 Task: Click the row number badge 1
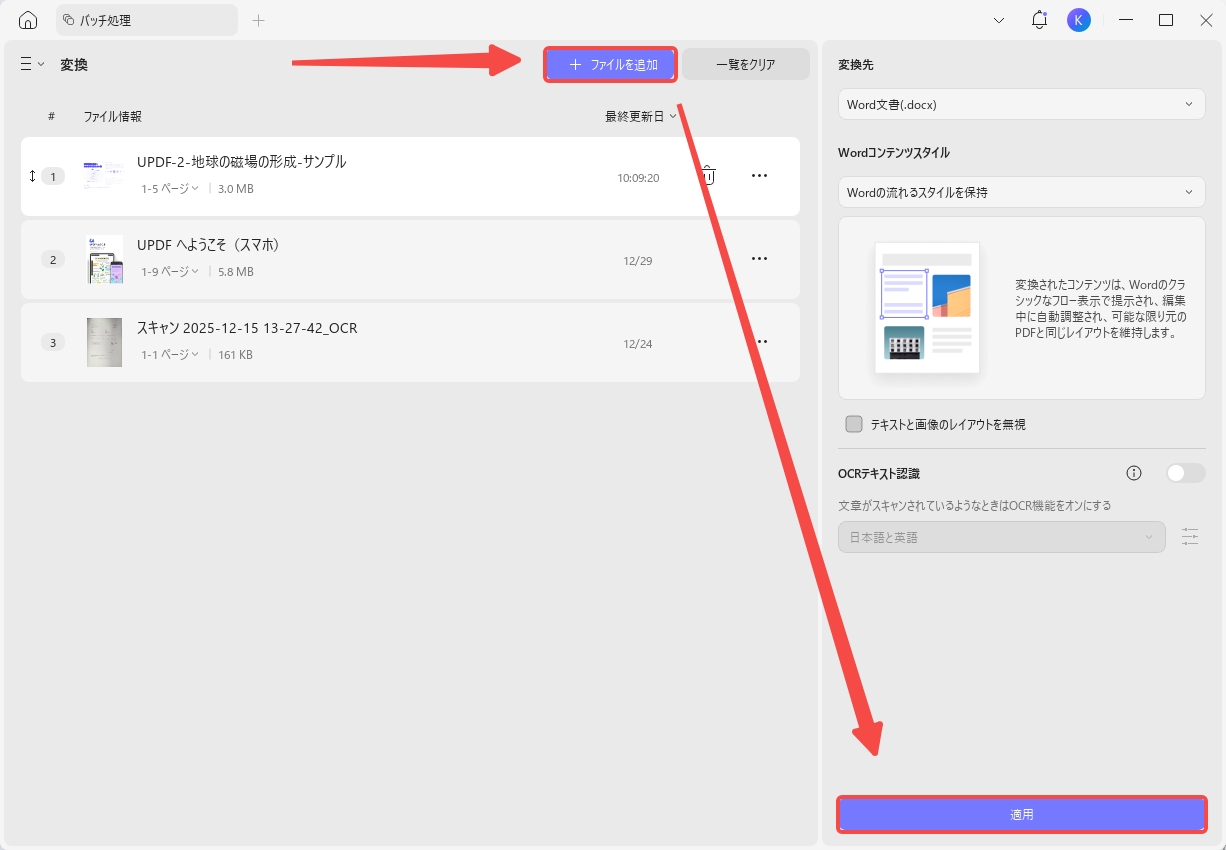pyautogui.click(x=53, y=176)
